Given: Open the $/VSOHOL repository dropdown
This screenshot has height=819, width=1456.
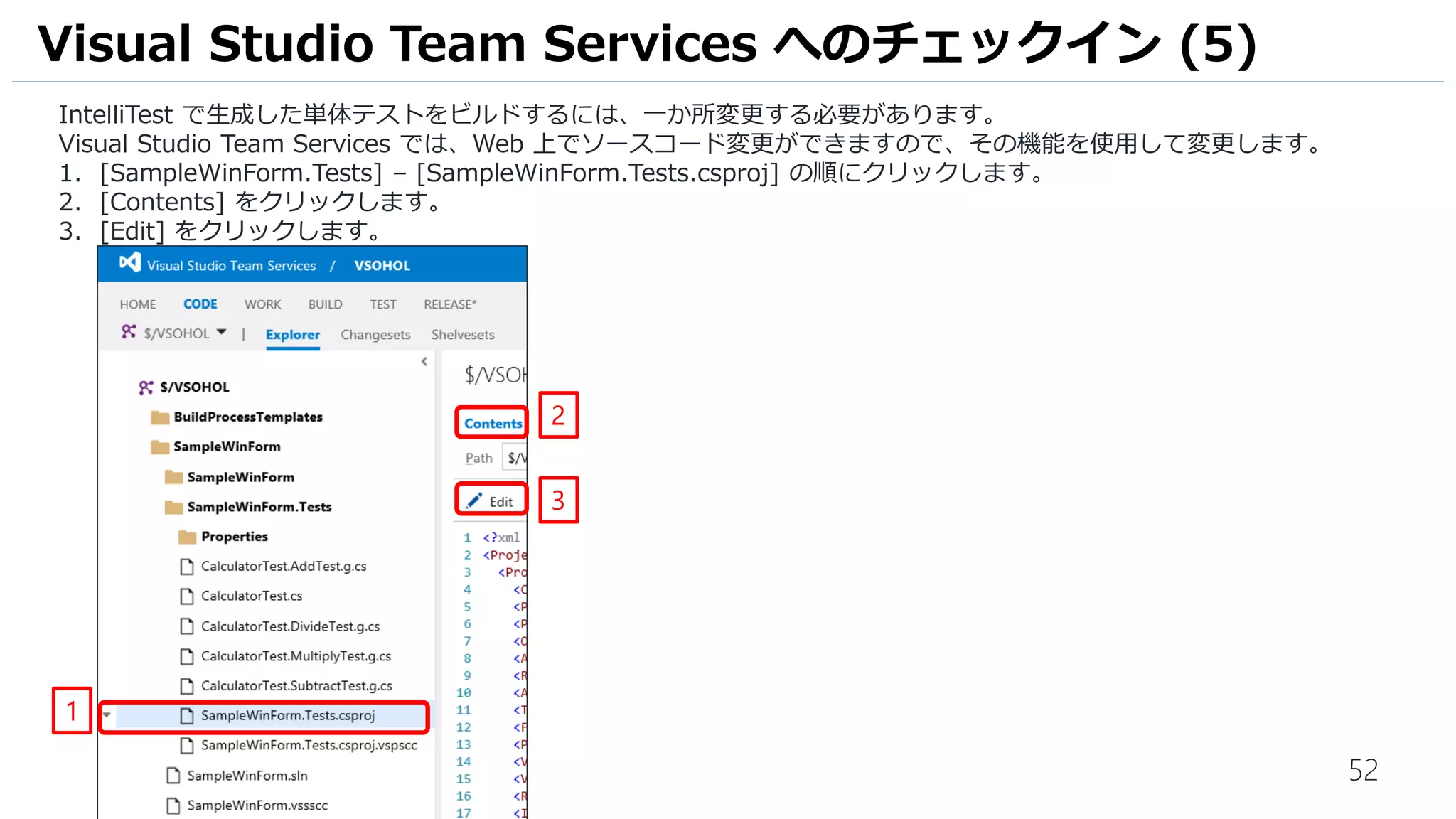Looking at the screenshot, I should point(222,332).
